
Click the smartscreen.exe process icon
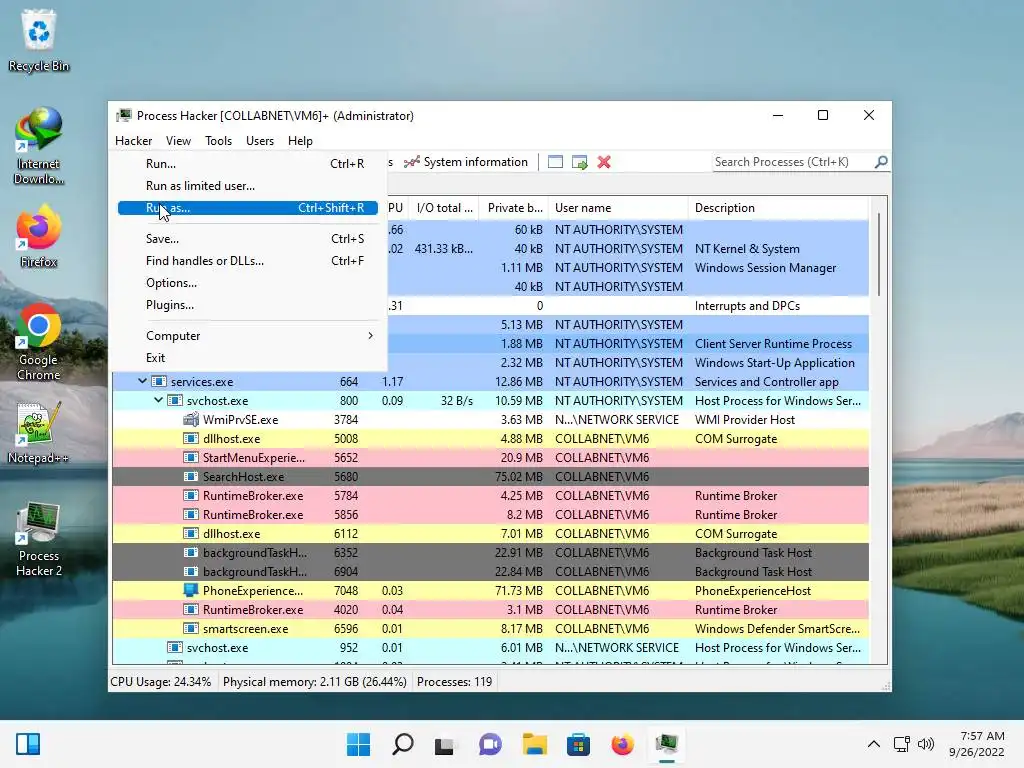tap(191, 628)
